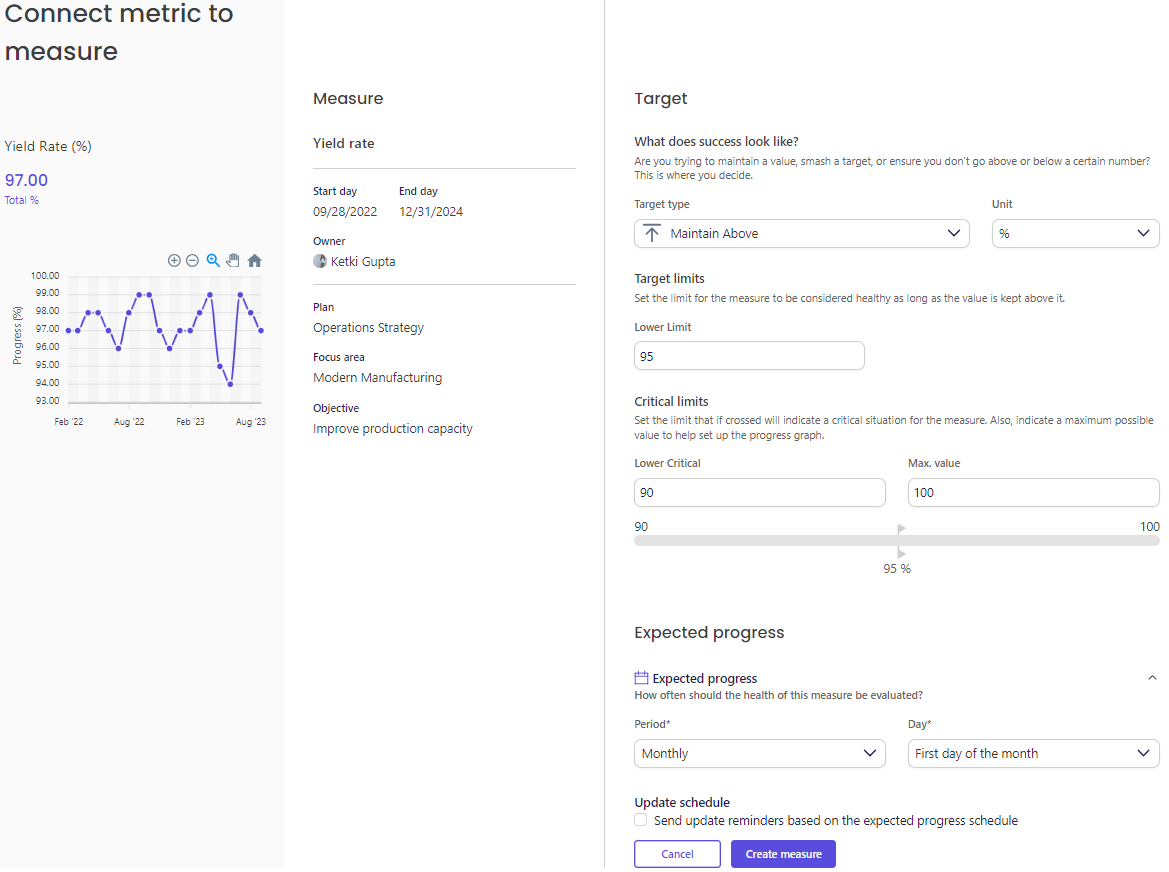Open the Day dropdown for expected progress
1169x872 pixels.
coord(1033,753)
